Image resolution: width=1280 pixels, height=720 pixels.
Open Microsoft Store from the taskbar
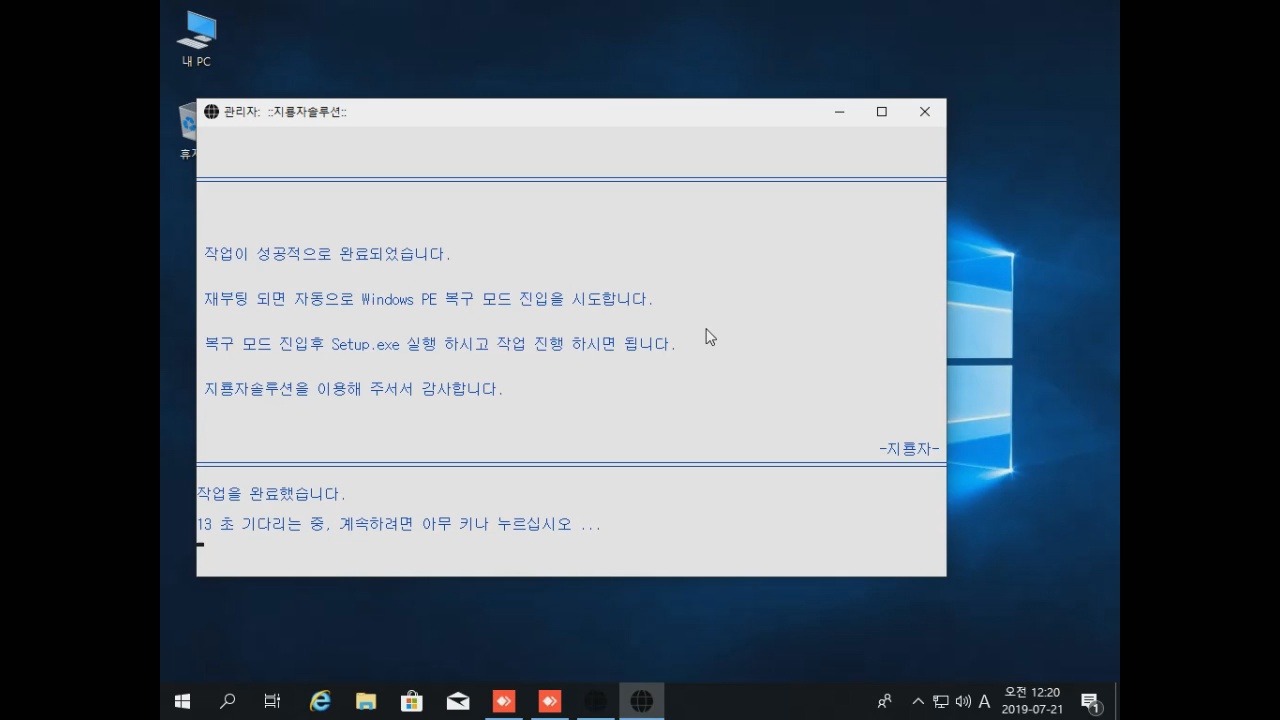pos(412,702)
